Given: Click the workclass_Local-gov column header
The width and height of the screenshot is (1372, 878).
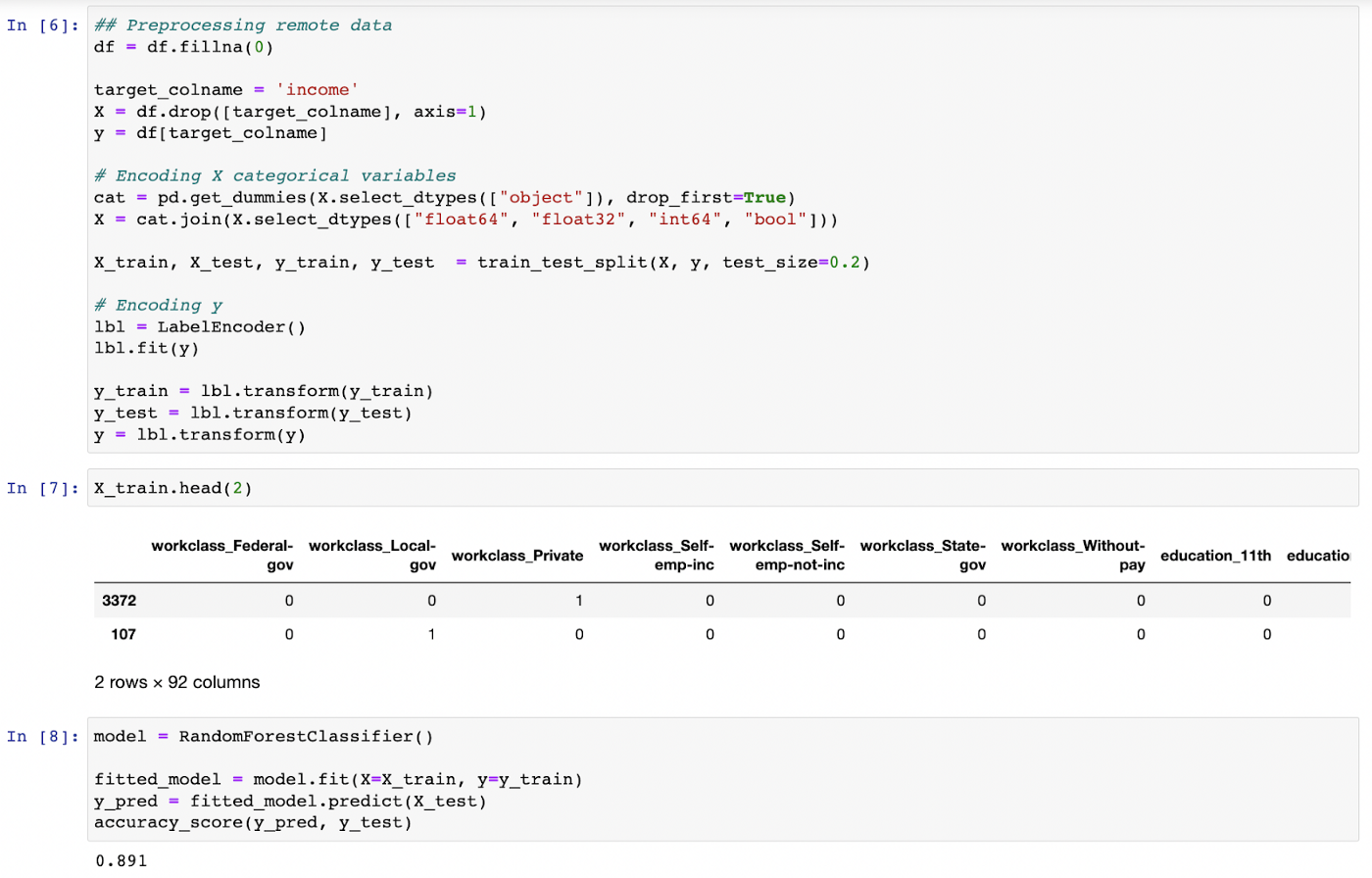Looking at the screenshot, I should 372,555.
